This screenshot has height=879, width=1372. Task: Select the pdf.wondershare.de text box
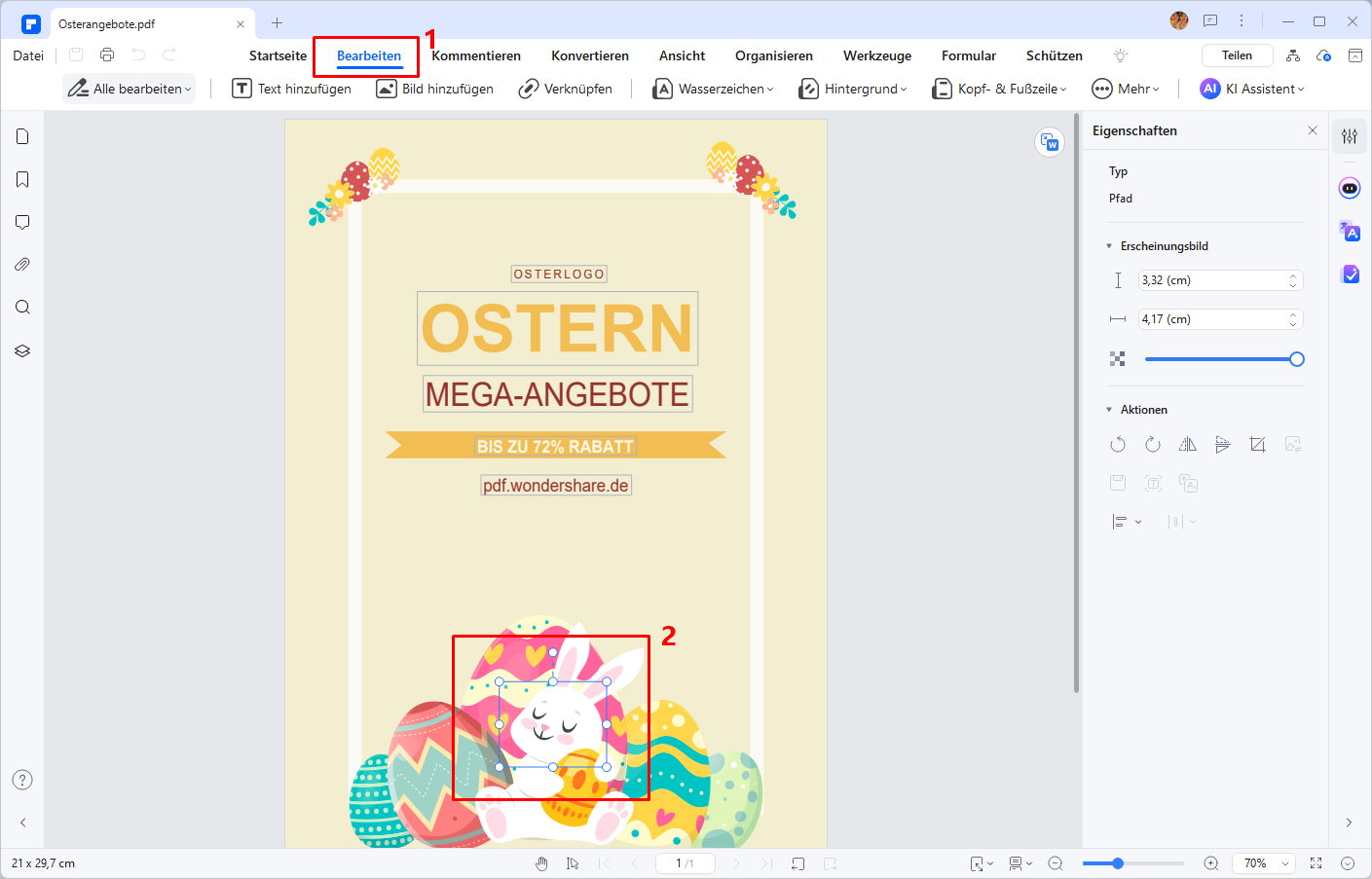(556, 485)
